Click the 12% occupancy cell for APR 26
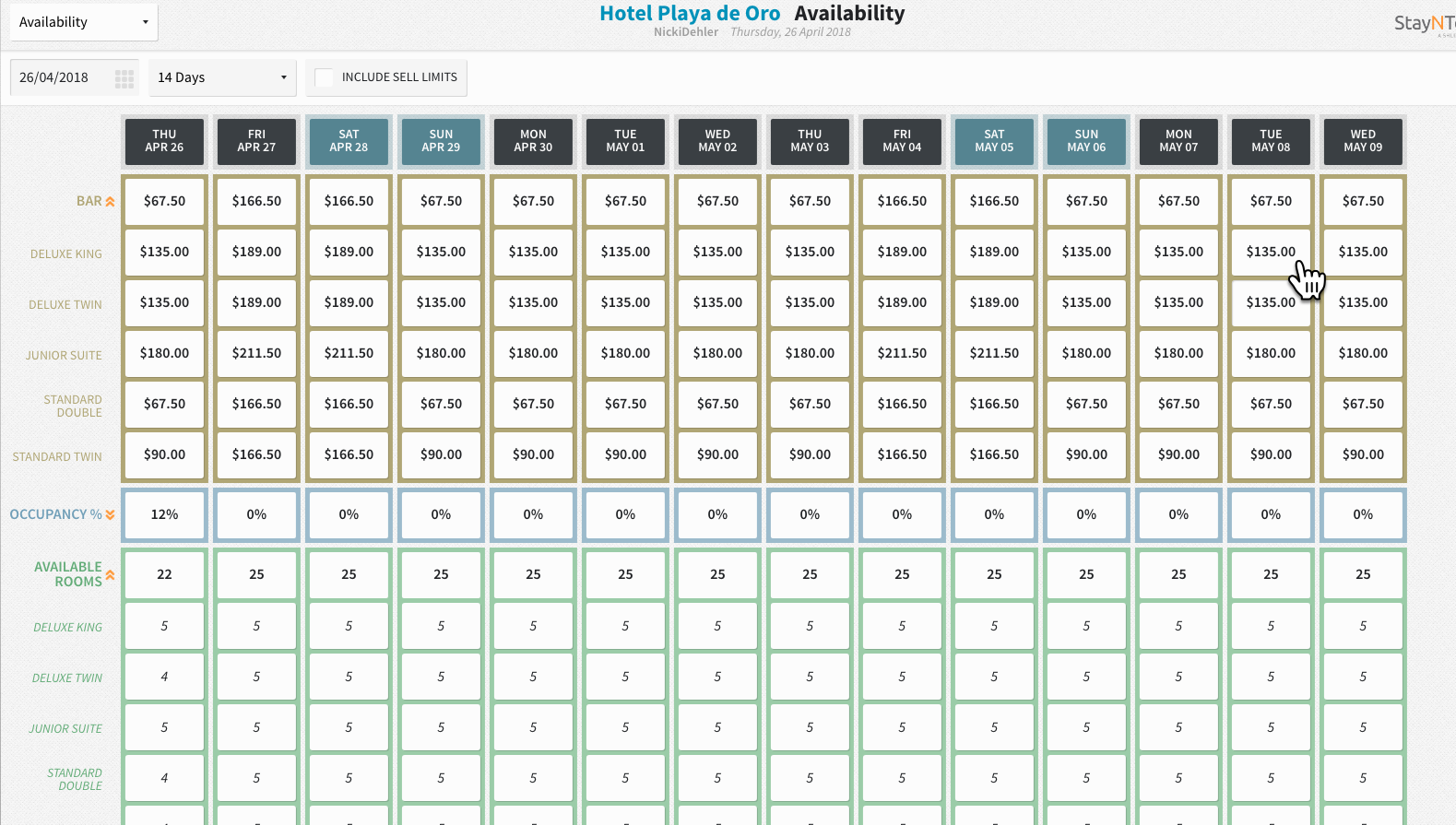Image resolution: width=1456 pixels, height=825 pixels. (164, 514)
